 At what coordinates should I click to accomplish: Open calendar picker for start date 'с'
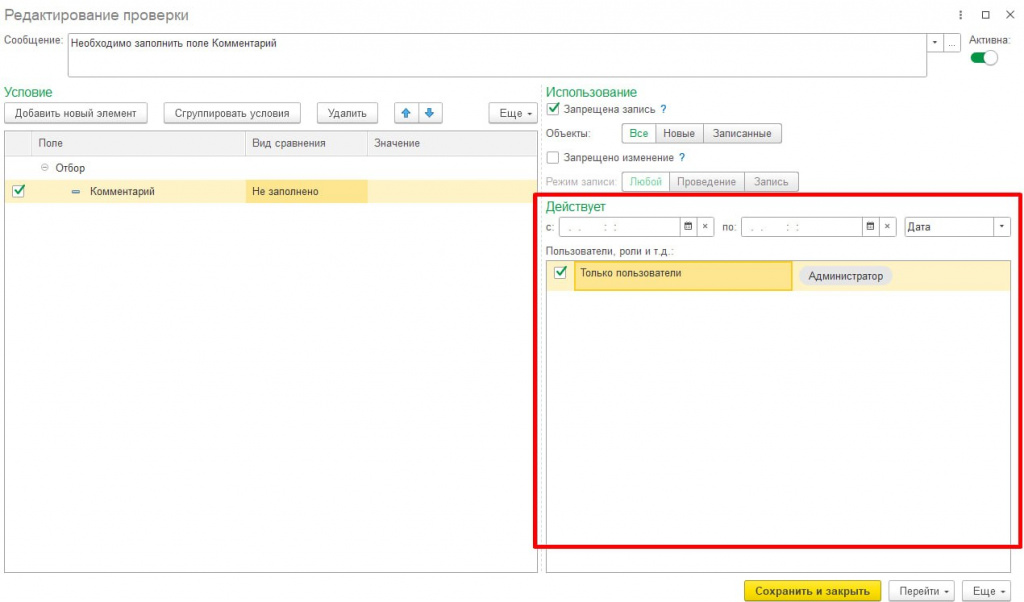[688, 227]
